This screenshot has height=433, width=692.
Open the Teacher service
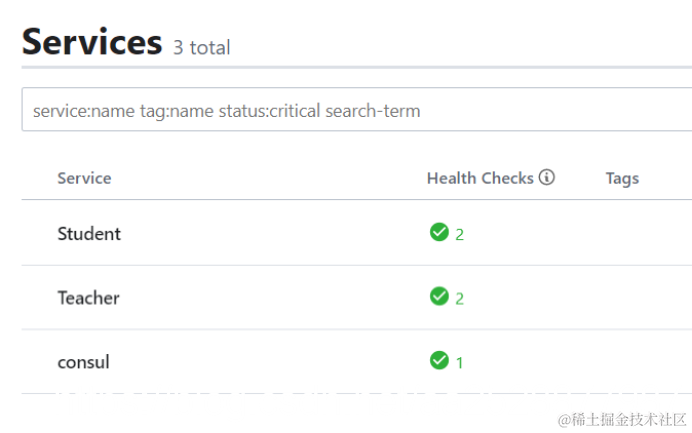[x=88, y=298]
